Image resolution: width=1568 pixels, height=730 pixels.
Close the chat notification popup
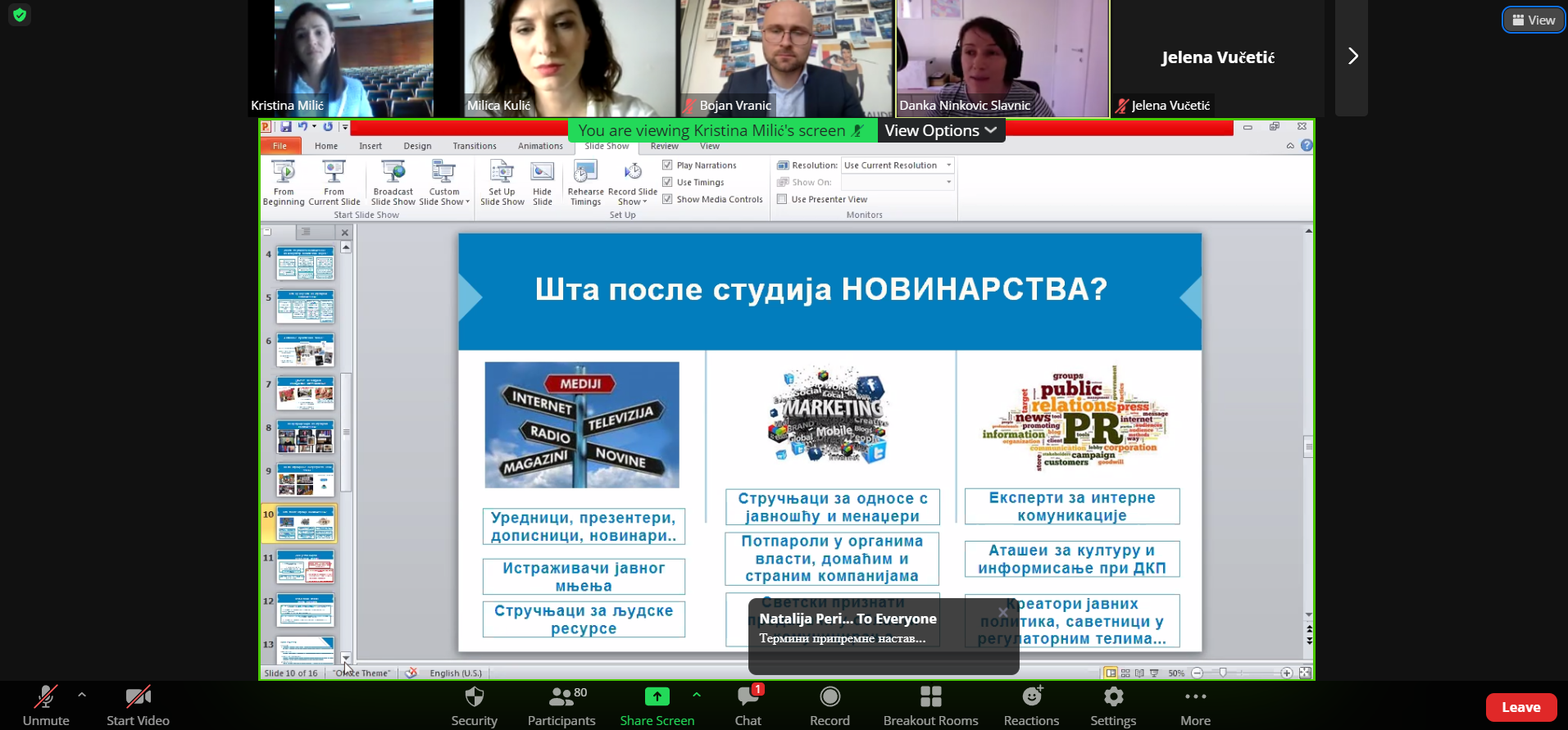coord(1002,612)
